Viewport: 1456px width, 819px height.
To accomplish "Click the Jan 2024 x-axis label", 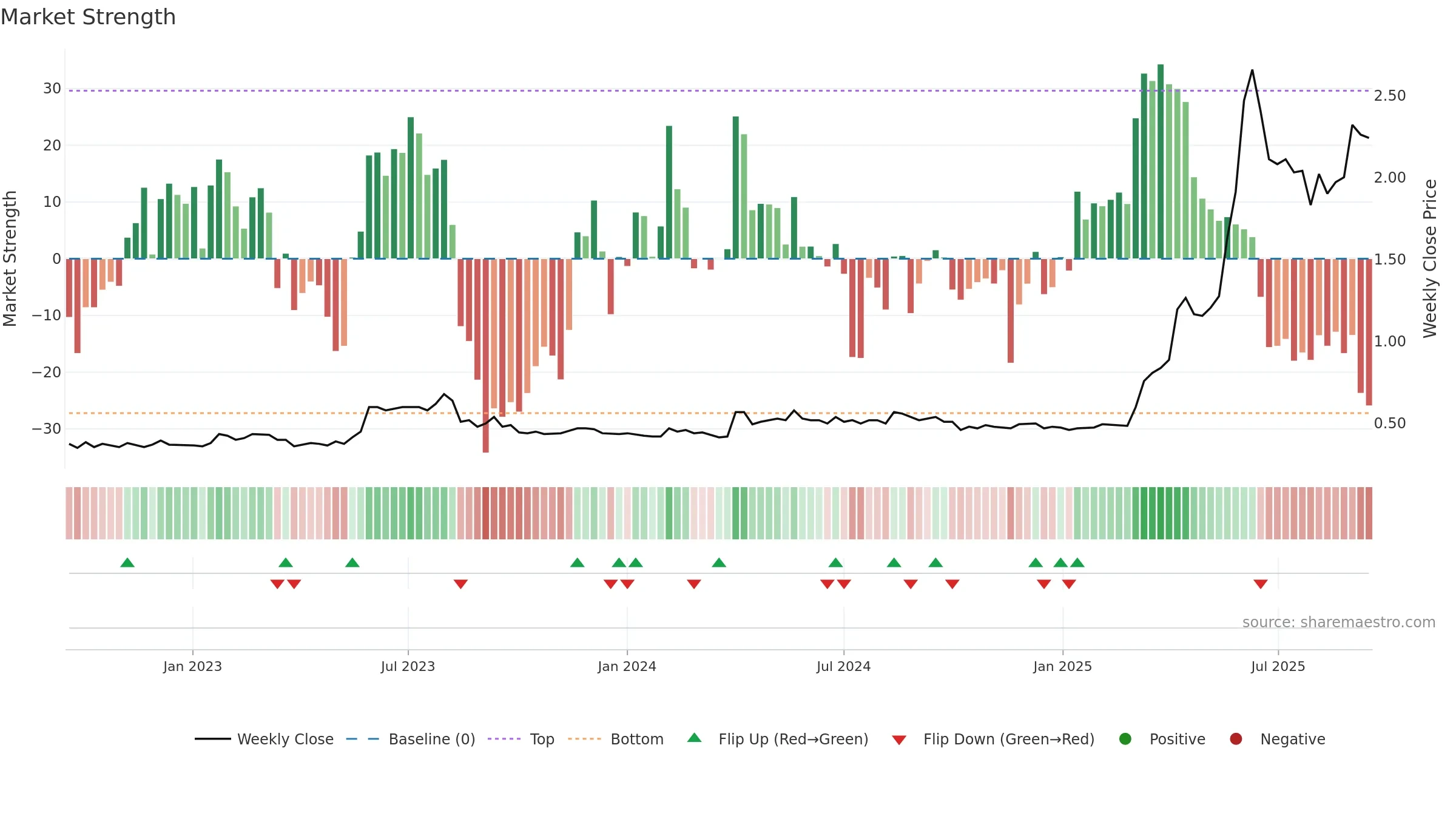I will click(627, 666).
